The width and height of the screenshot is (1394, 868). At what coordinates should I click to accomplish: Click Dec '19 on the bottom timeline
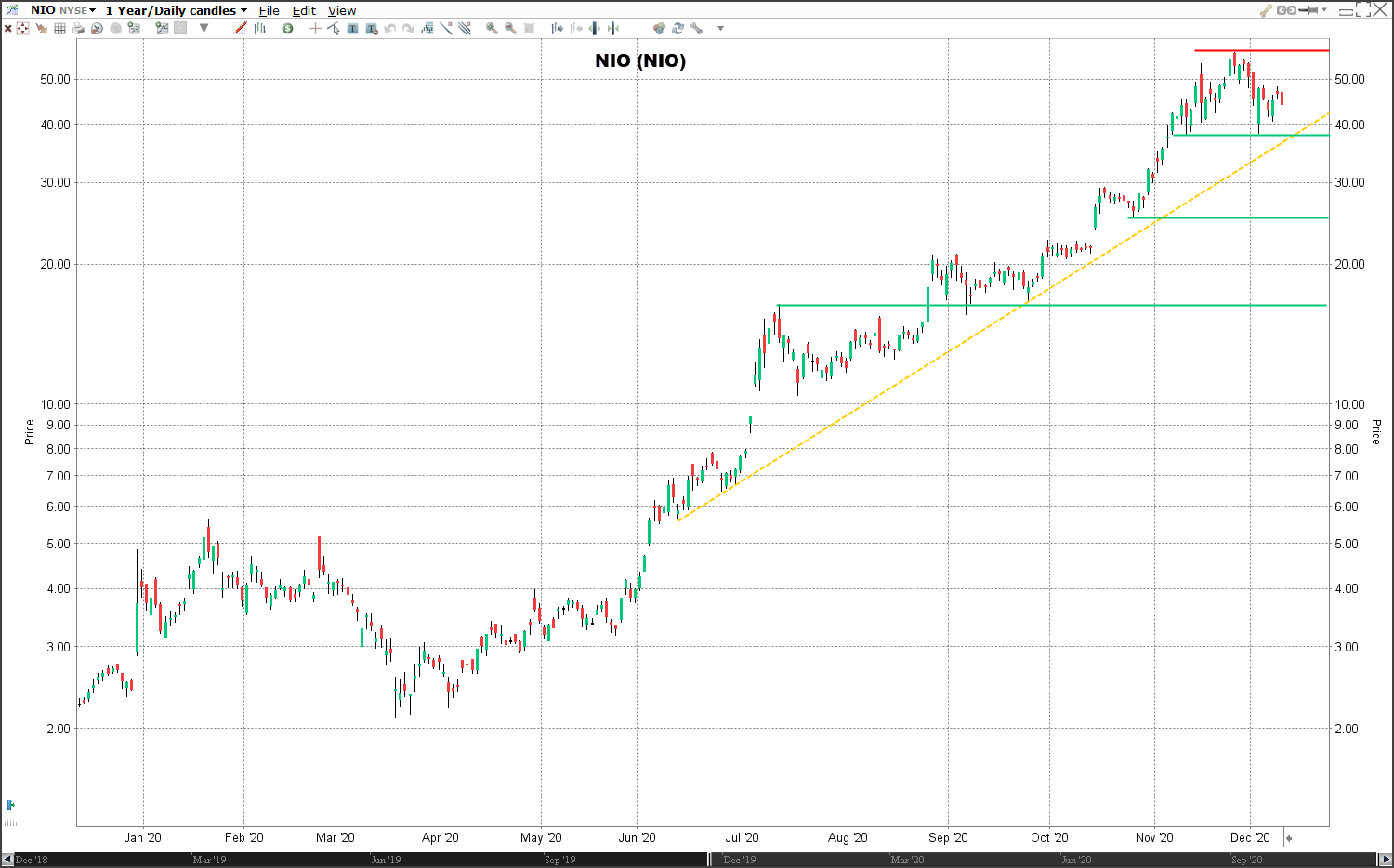click(x=739, y=860)
